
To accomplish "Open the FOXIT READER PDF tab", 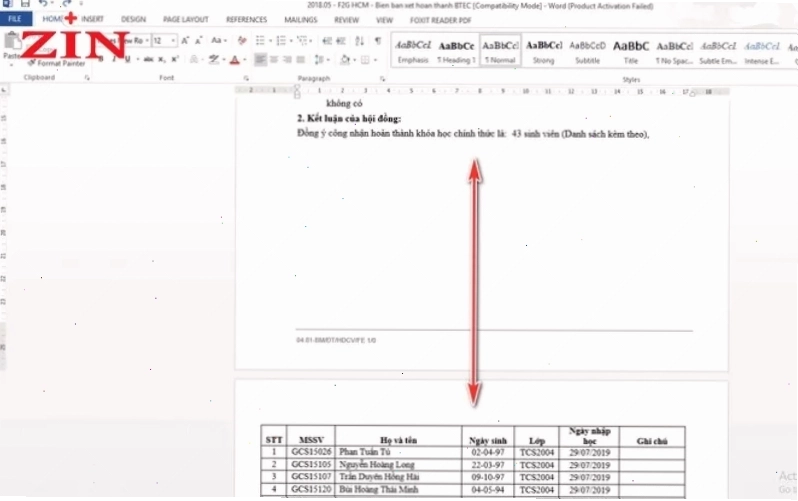I will [x=441, y=20].
